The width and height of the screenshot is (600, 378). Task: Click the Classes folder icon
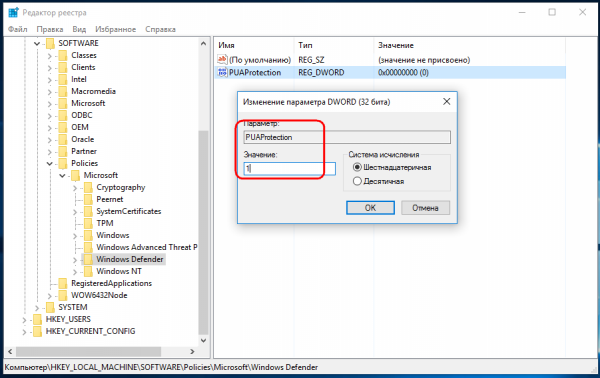(63, 55)
